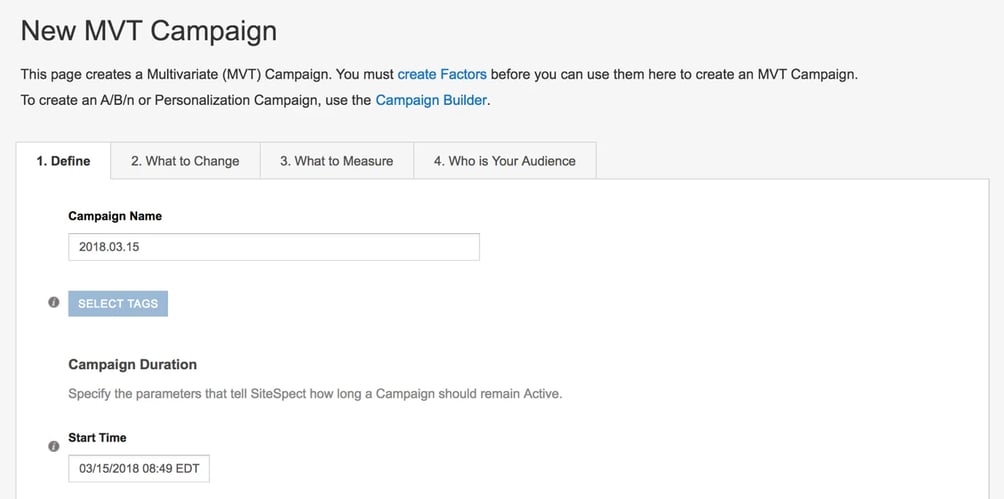Click the info icon beside Start Time
This screenshot has width=1004, height=499.
coord(54,446)
